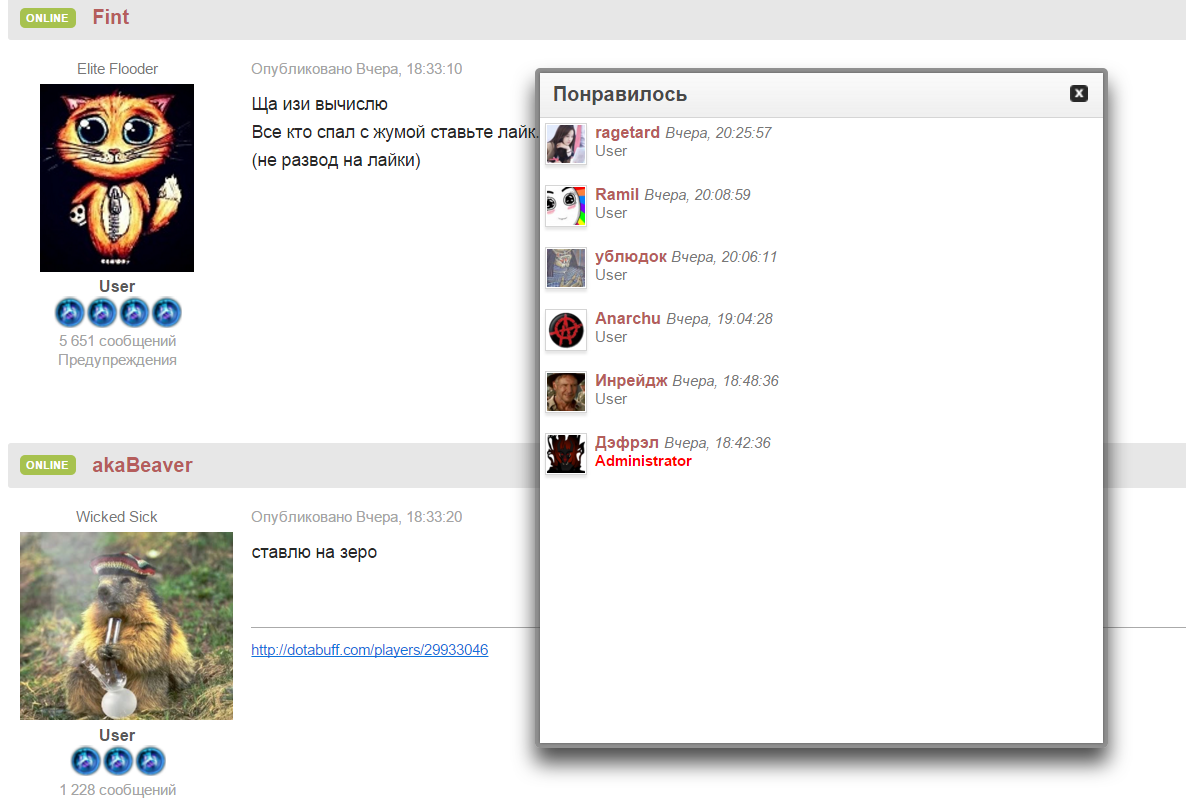Open Ramil's profile link
Image resolution: width=1186 pixels, height=801 pixels.
pos(616,194)
